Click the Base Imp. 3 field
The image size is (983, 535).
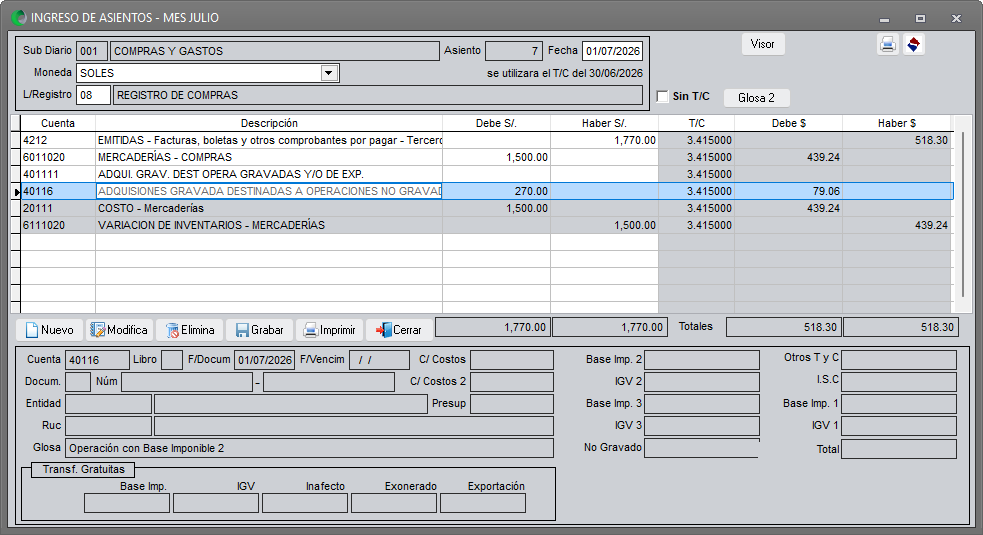[702, 404]
